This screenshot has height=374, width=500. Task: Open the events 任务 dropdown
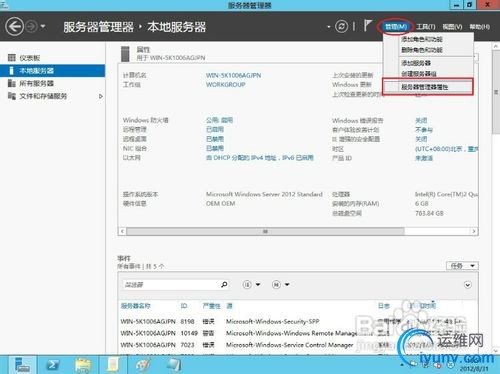click(462, 266)
